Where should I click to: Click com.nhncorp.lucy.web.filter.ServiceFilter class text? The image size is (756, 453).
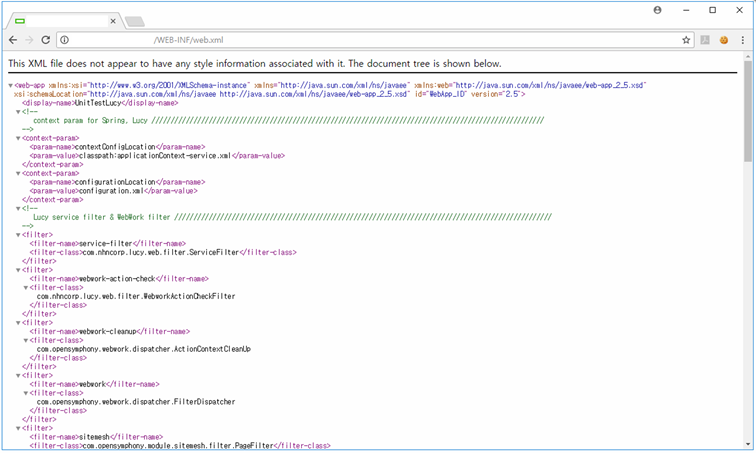pyautogui.click(x=161, y=253)
